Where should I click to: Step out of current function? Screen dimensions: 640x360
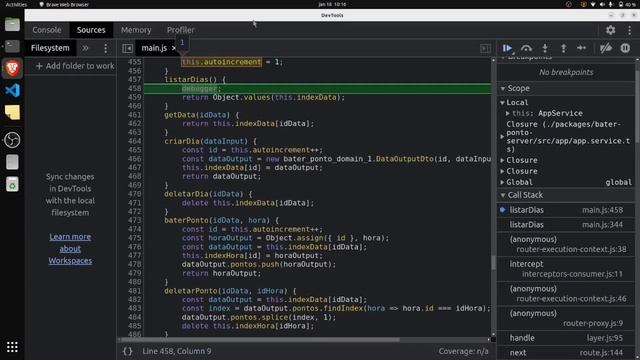[563, 48]
